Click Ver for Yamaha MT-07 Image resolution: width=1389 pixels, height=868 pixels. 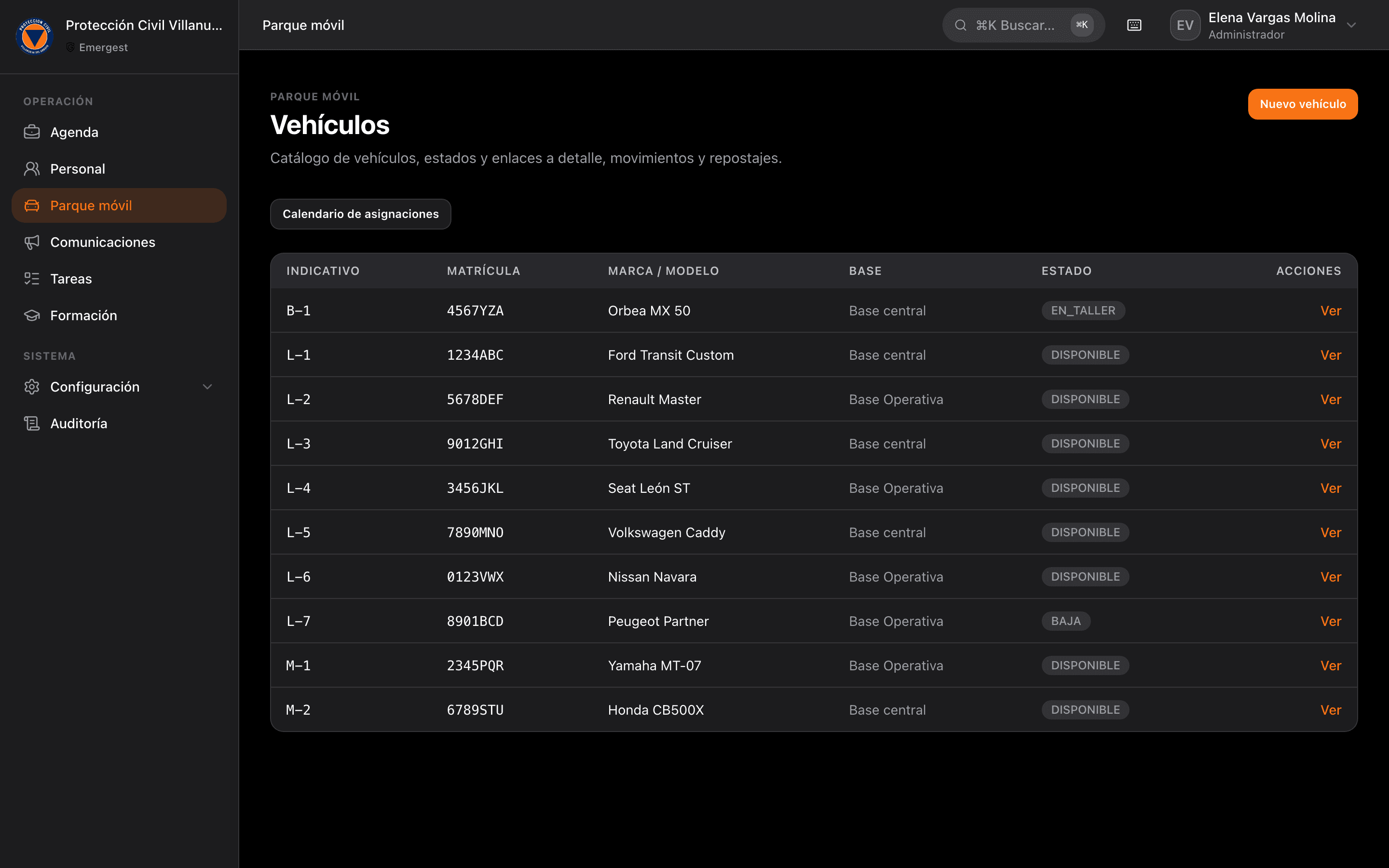coord(1331,665)
